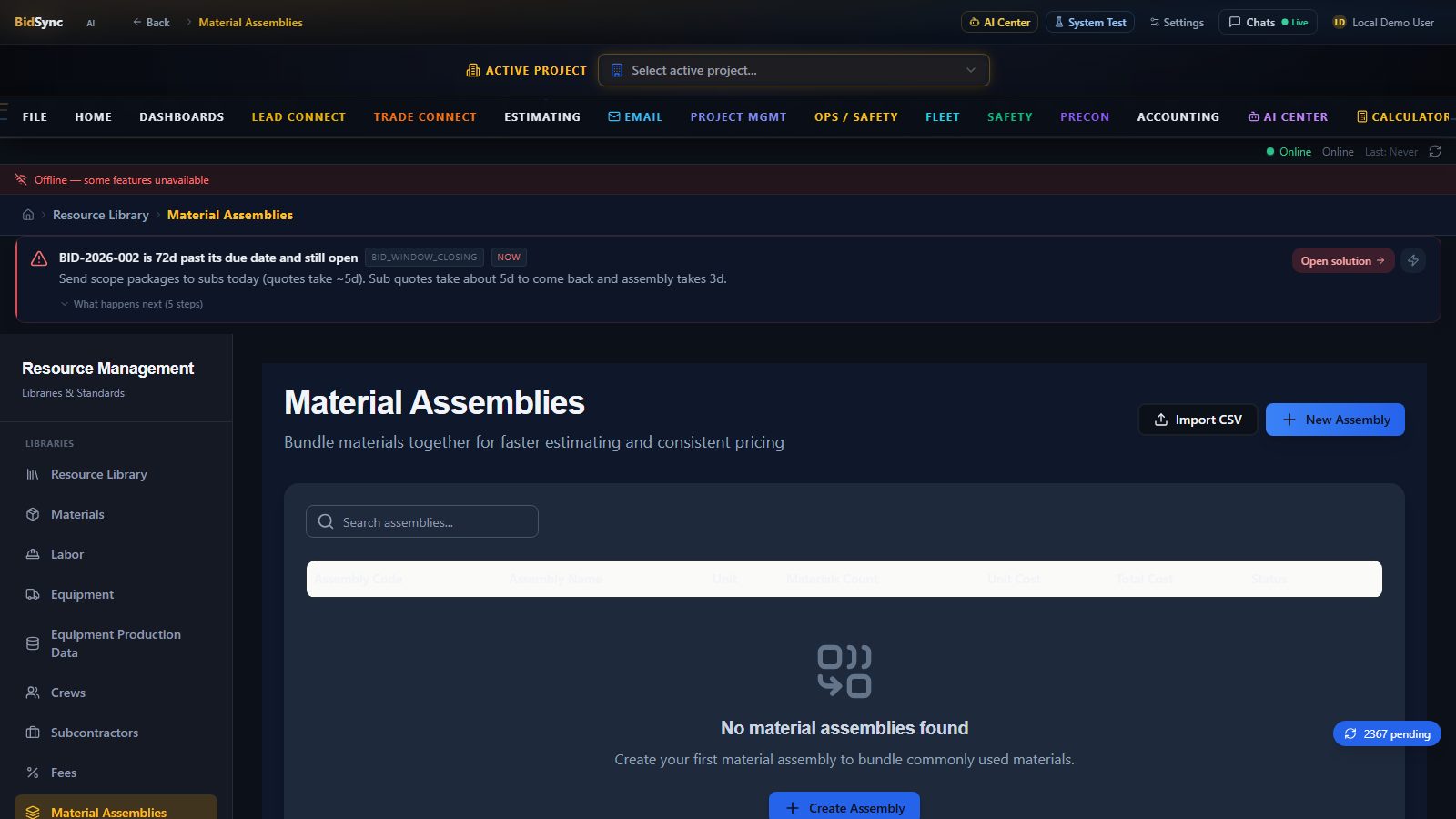Click the Create Assembly button
Image resolution: width=1456 pixels, height=819 pixels.
click(x=844, y=807)
